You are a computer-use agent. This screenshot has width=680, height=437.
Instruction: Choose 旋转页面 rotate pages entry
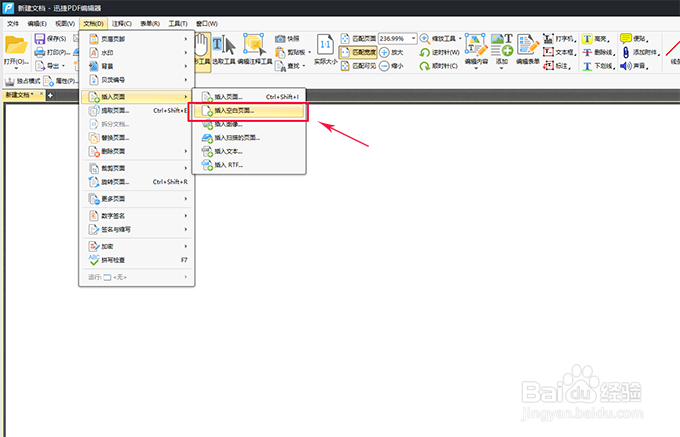tap(137, 182)
